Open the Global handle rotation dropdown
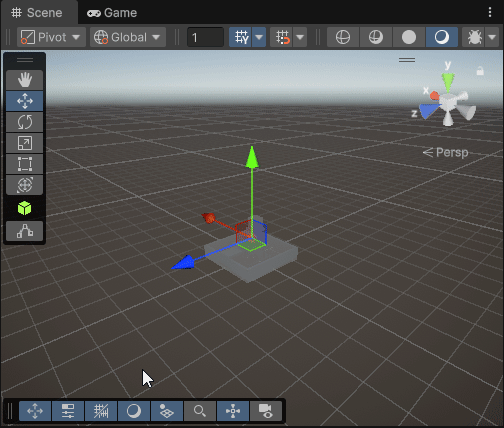 point(128,37)
